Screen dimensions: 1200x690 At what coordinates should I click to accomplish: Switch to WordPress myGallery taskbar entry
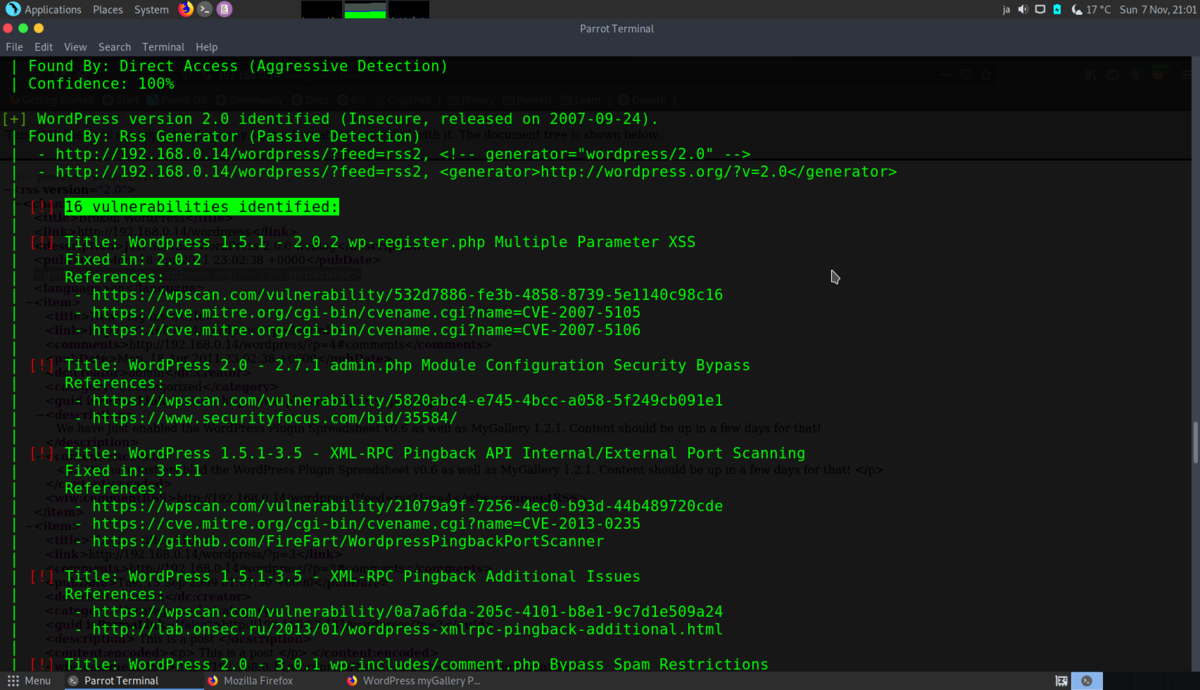(413, 681)
